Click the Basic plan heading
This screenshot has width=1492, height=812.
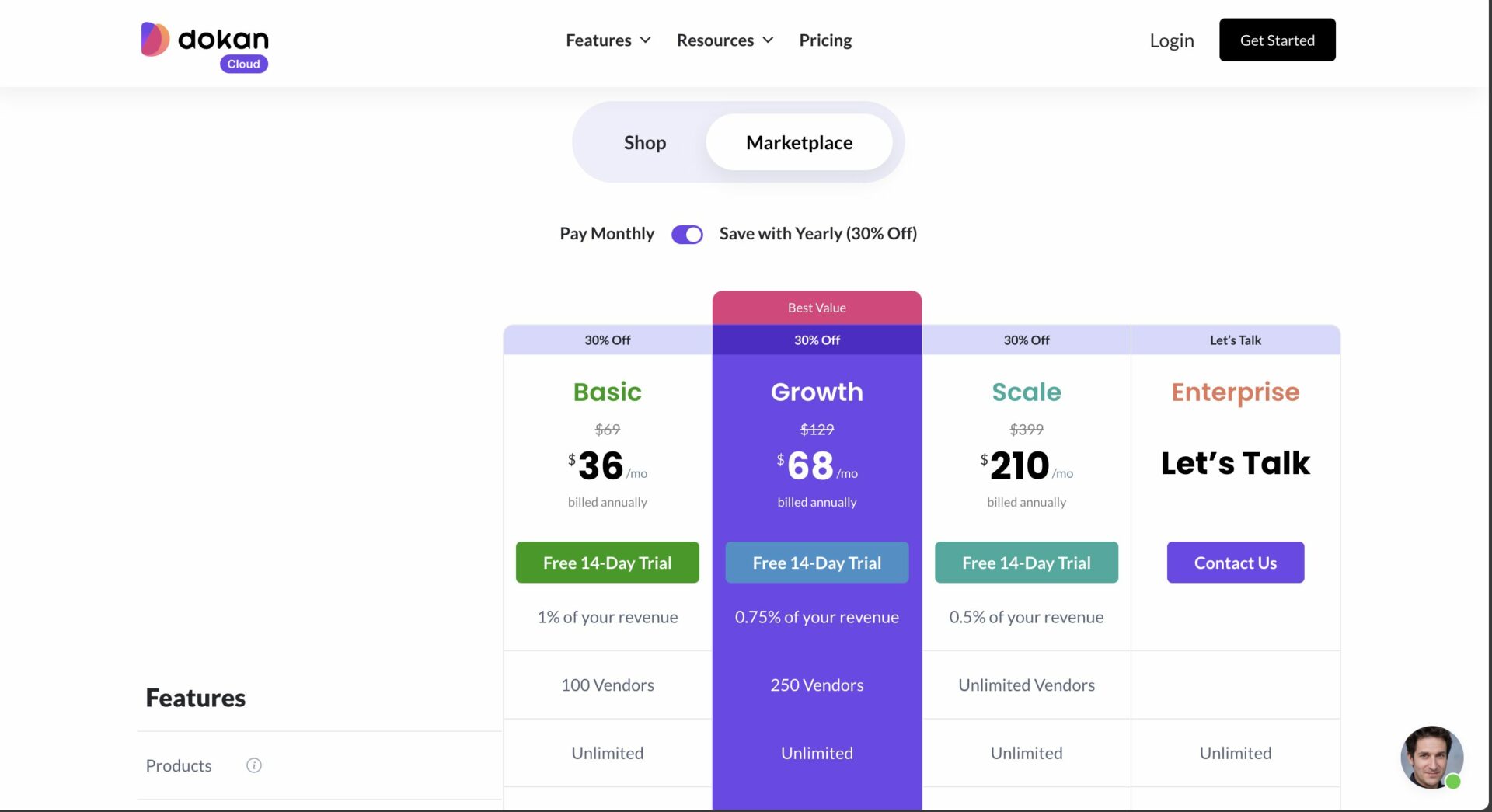click(607, 392)
